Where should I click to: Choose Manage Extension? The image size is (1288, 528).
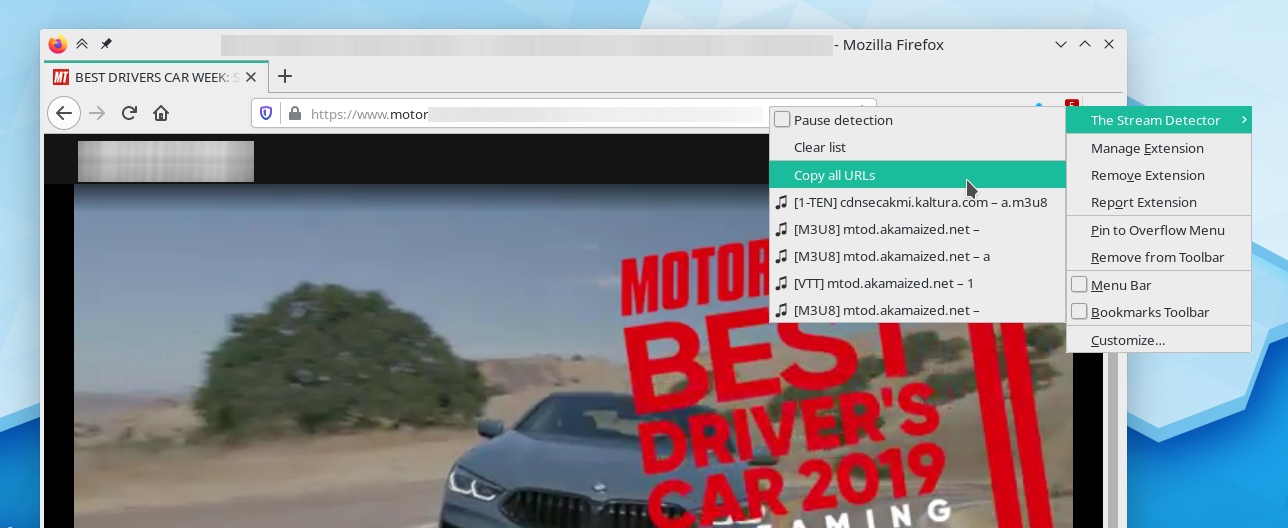[1158, 148]
